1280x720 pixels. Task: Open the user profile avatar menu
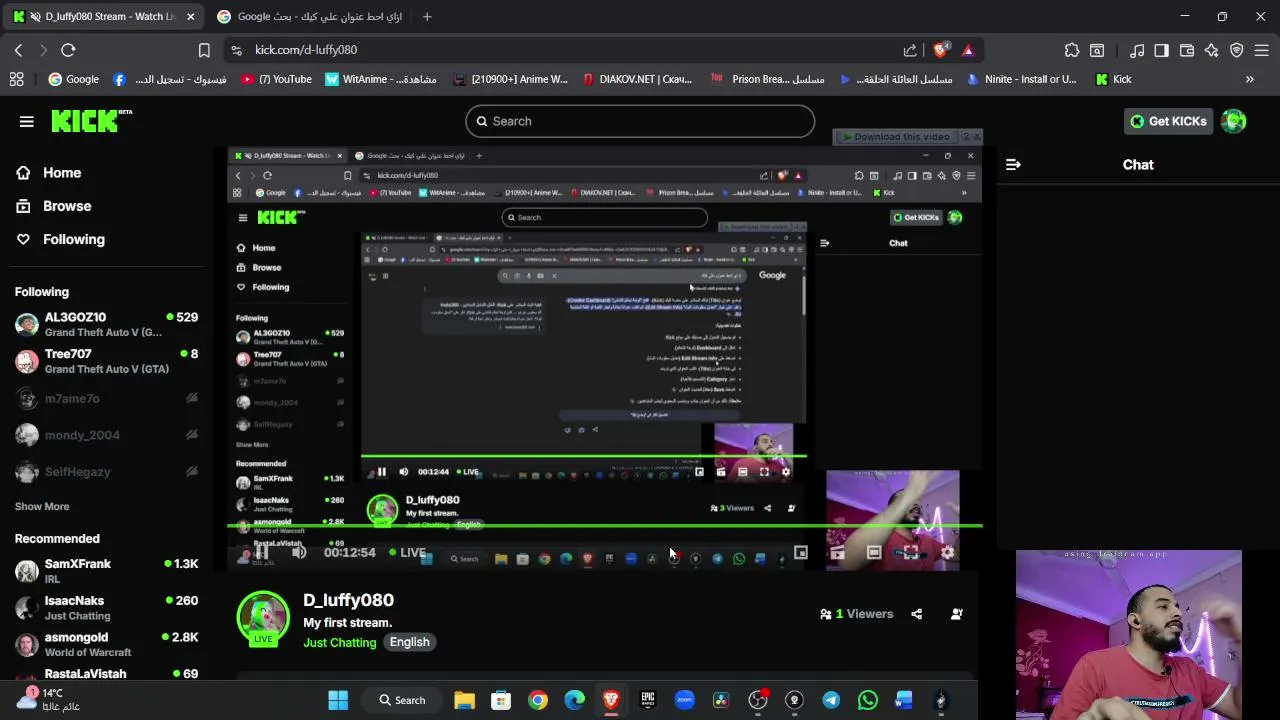tap(1234, 121)
